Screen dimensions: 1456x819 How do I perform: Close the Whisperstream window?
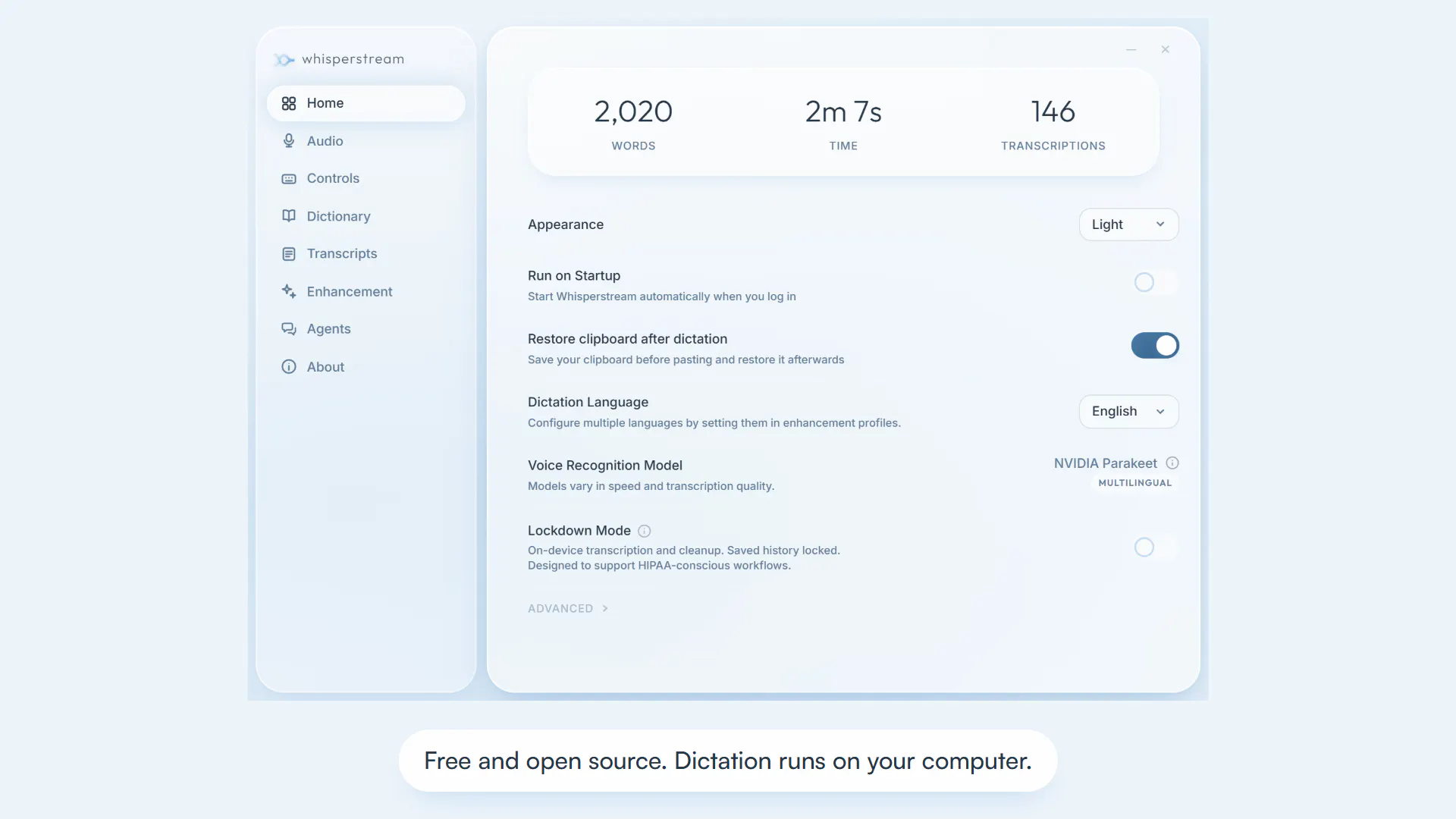point(1166,49)
